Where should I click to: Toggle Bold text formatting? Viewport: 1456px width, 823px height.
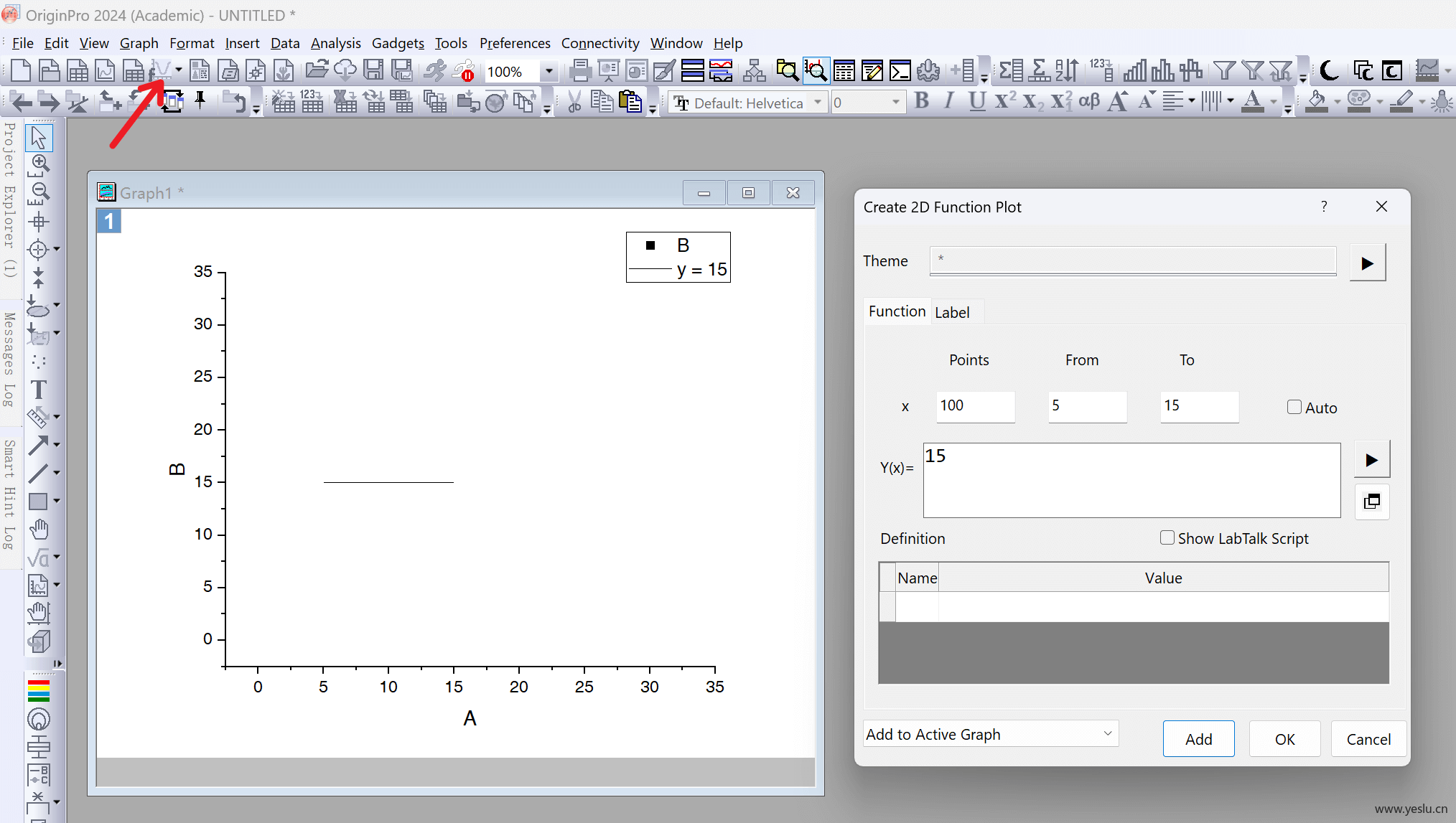click(x=922, y=102)
